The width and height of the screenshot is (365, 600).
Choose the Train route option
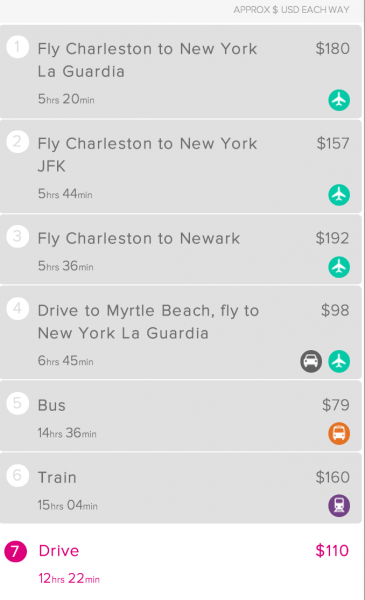[181, 488]
